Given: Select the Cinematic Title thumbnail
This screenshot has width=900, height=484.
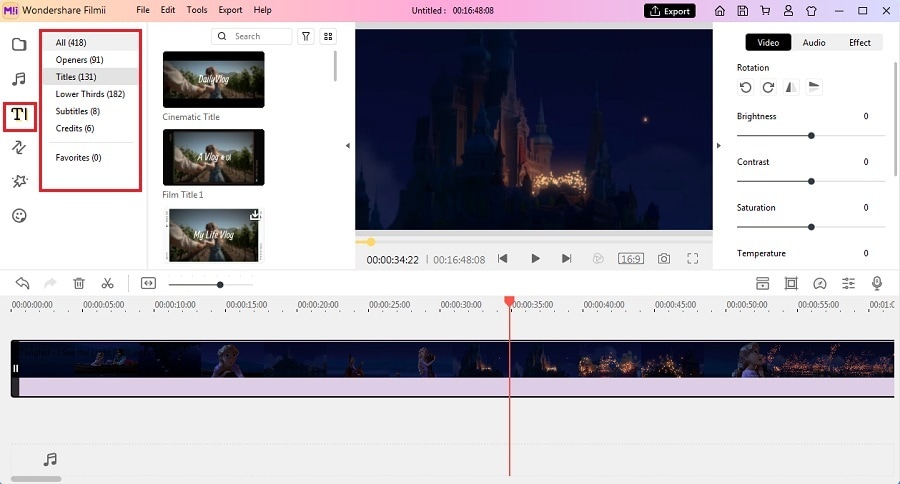Looking at the screenshot, I should click(x=214, y=79).
